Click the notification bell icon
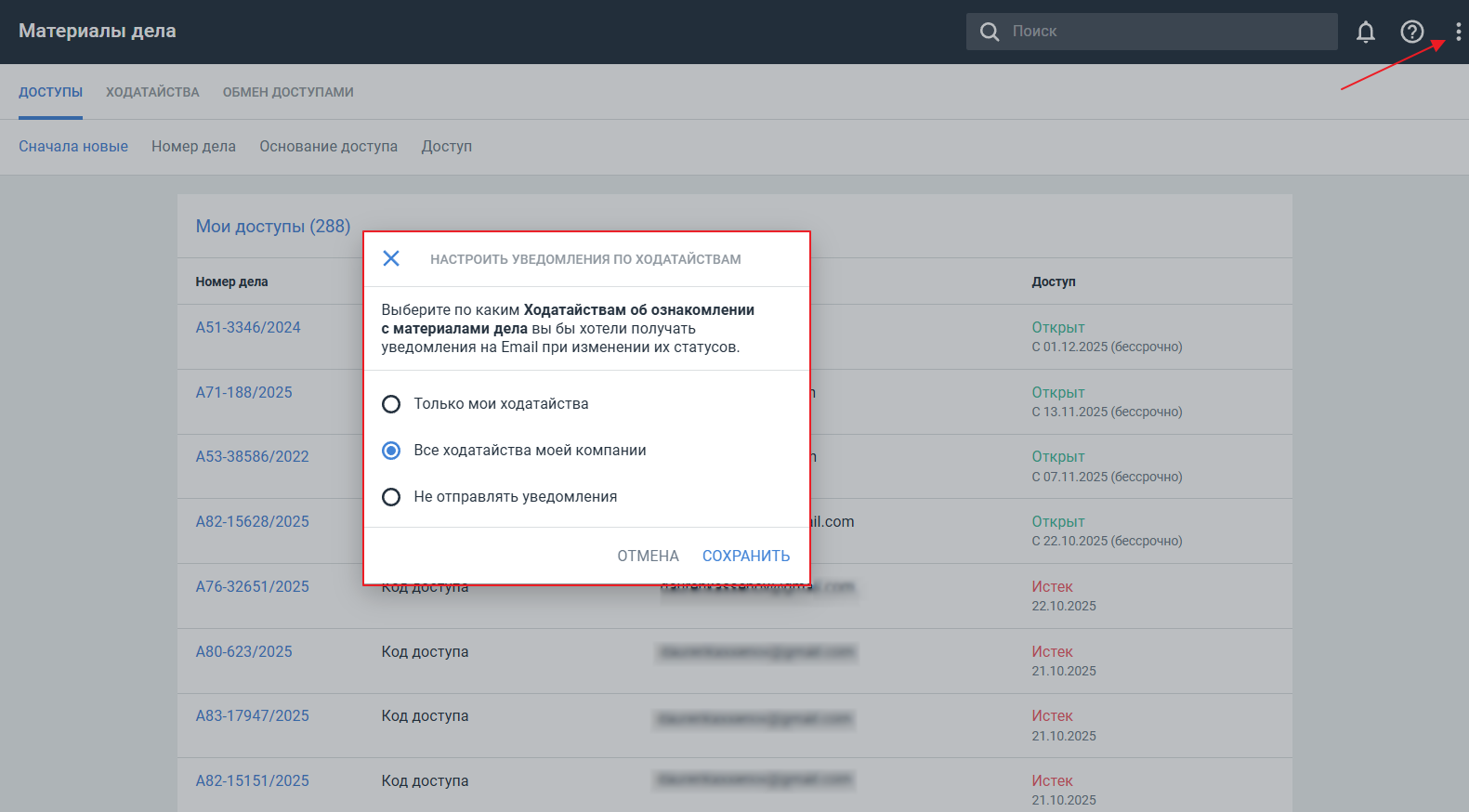1469x812 pixels. (x=1365, y=33)
